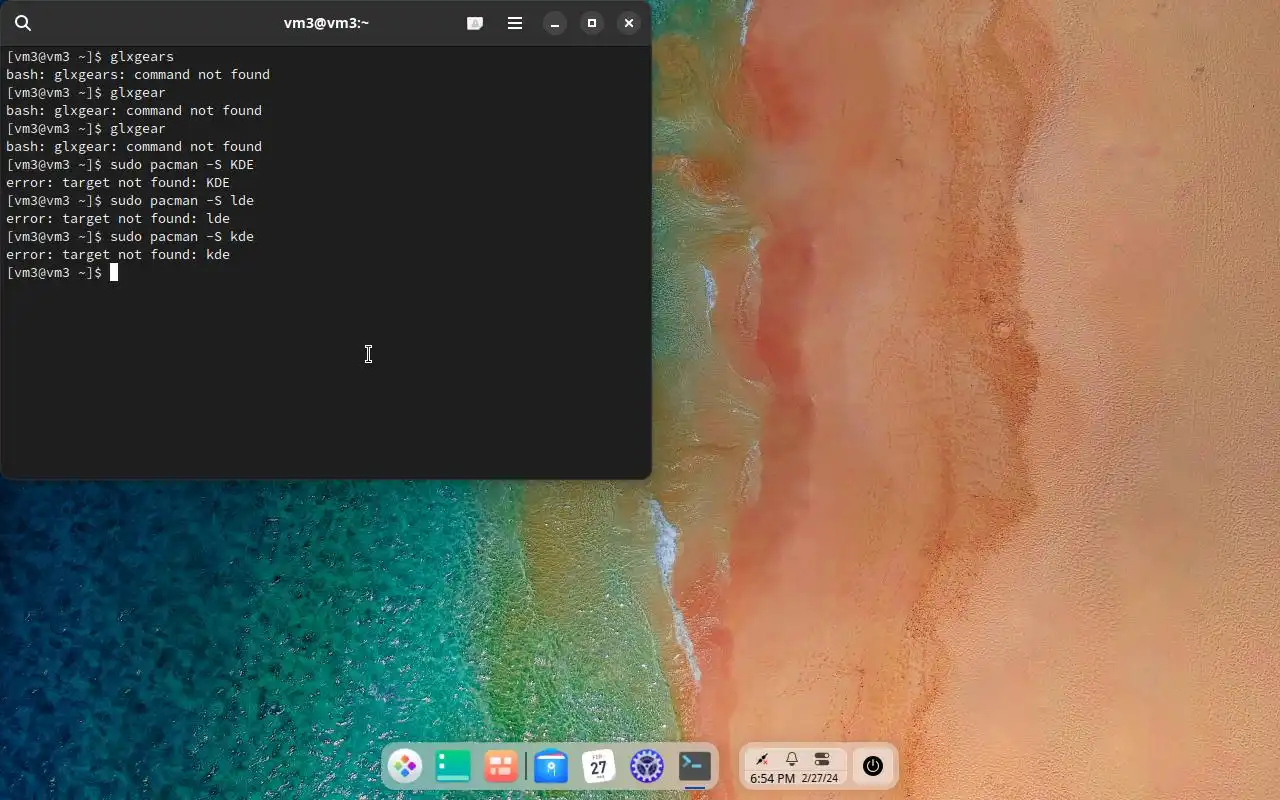The width and height of the screenshot is (1280, 800).
Task: Click the empty prompt with the block cursor
Action: click(62, 272)
